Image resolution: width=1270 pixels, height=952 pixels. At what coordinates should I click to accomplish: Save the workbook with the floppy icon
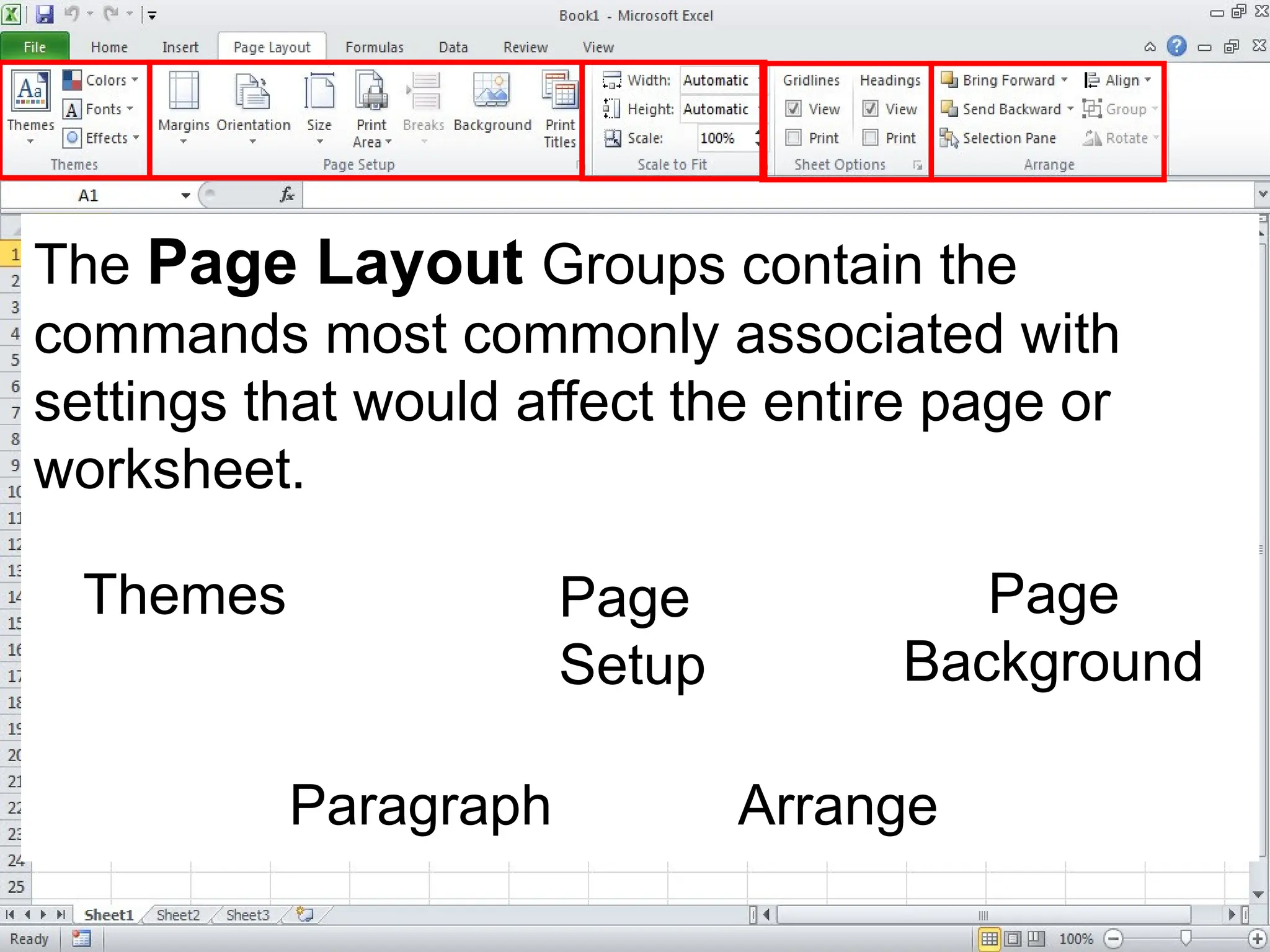[x=45, y=14]
